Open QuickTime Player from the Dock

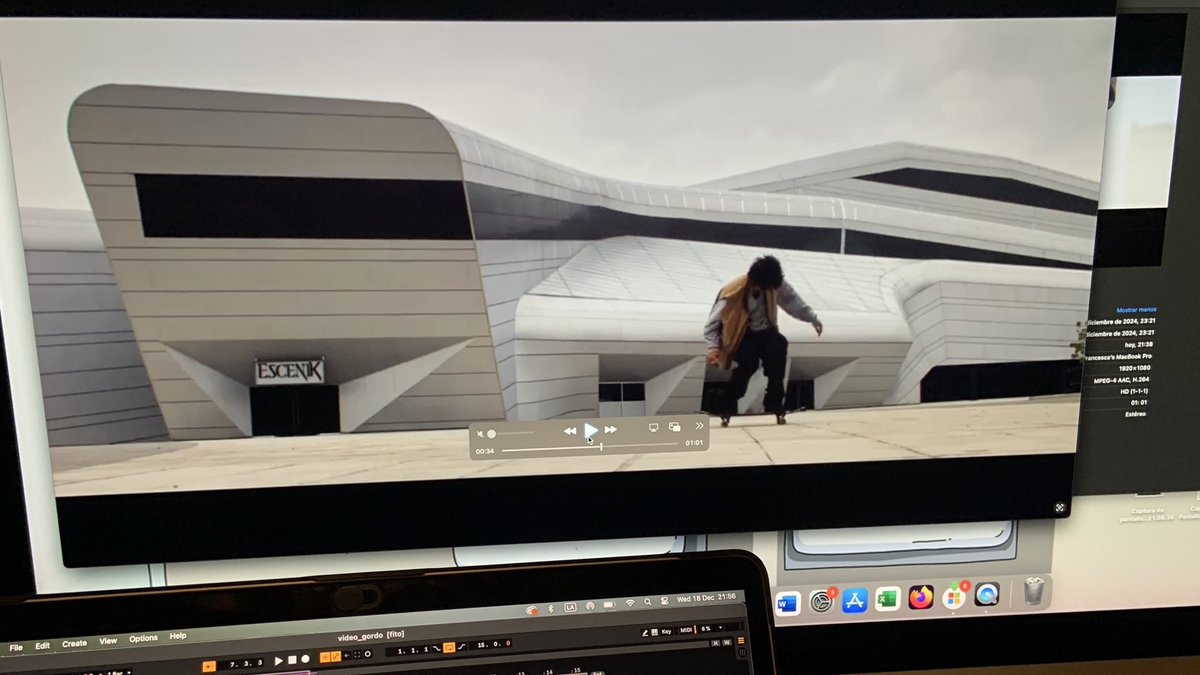click(987, 594)
